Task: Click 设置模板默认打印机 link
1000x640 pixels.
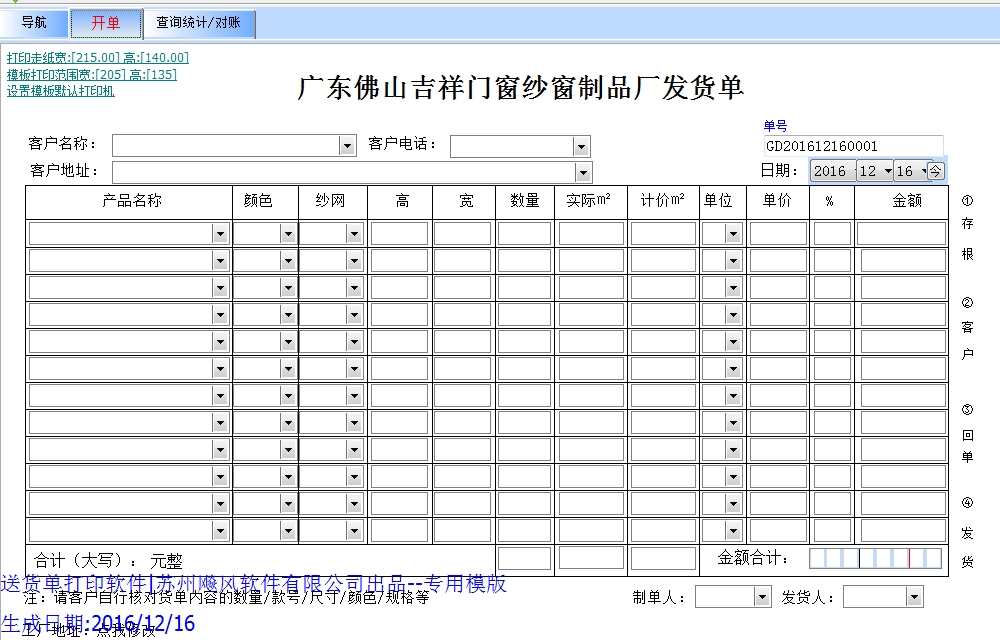Action: click(x=61, y=91)
